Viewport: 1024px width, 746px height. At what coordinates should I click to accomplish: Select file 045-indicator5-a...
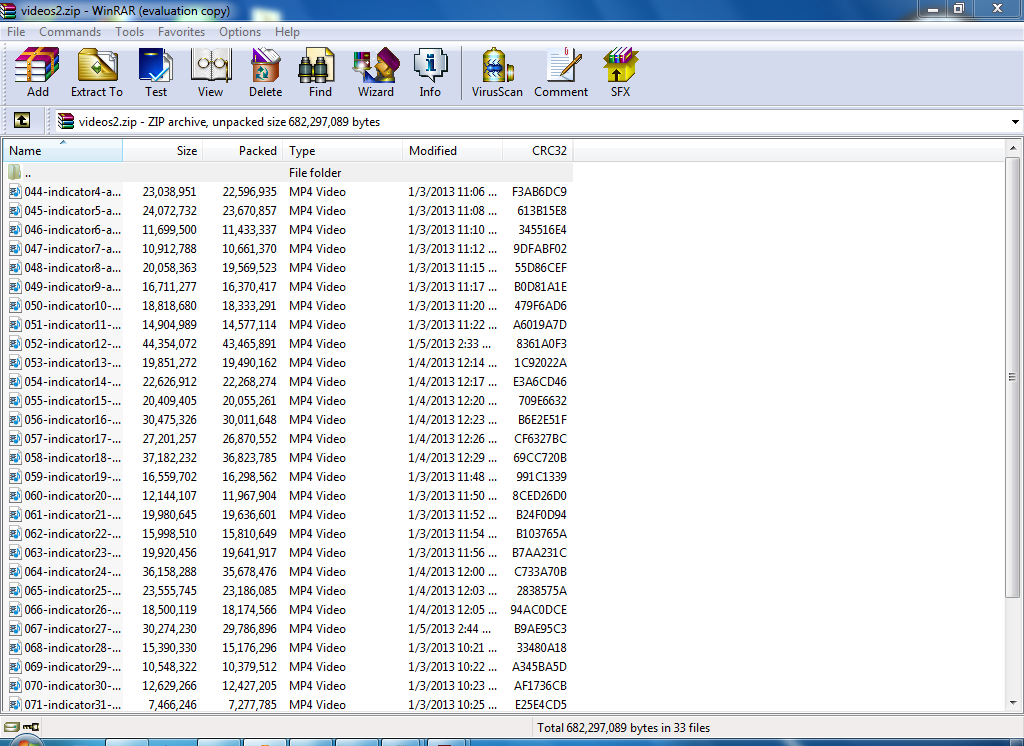[x=72, y=210]
